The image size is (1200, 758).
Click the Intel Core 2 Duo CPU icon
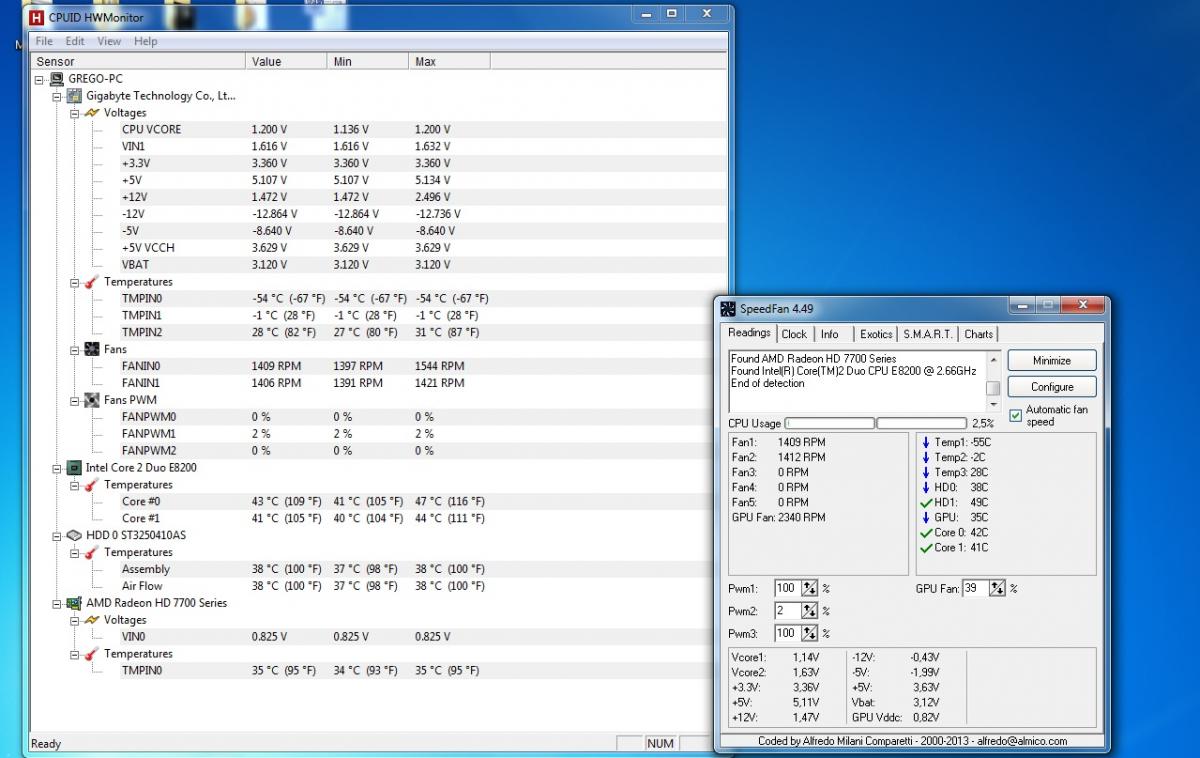coord(74,468)
